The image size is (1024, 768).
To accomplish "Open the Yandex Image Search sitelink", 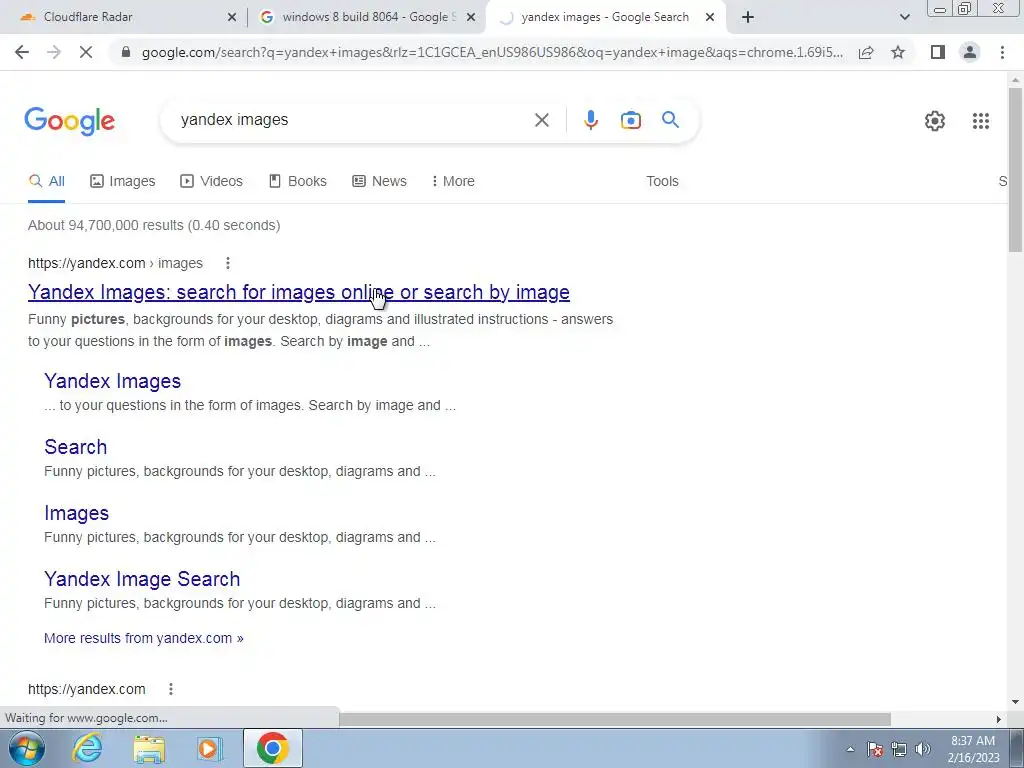I will pos(142,579).
